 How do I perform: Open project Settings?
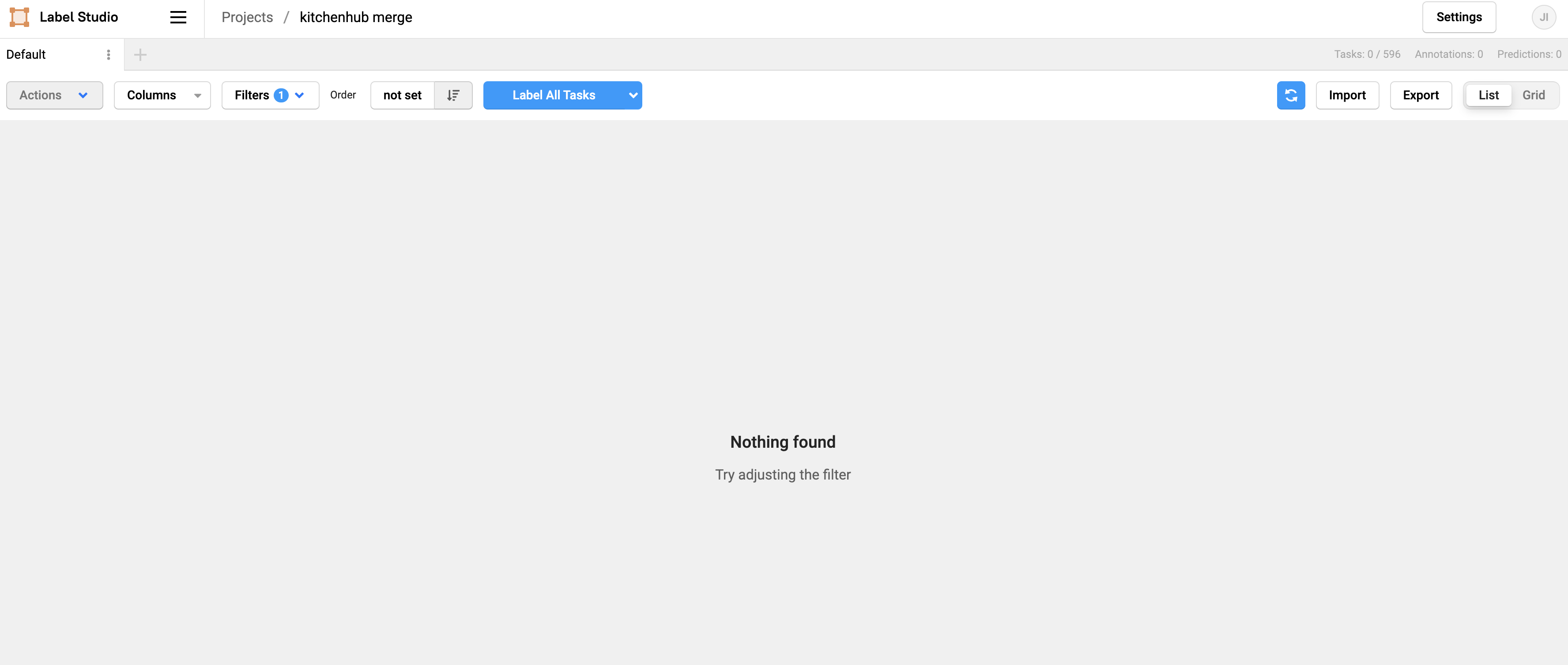[x=1459, y=17]
